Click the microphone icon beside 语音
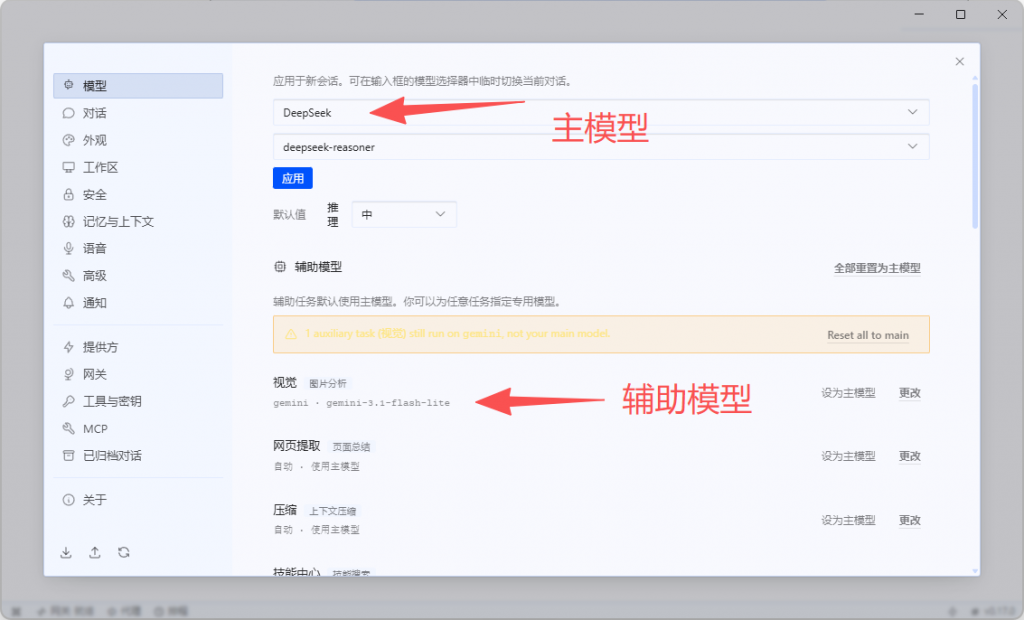The image size is (1024, 620). point(69,248)
